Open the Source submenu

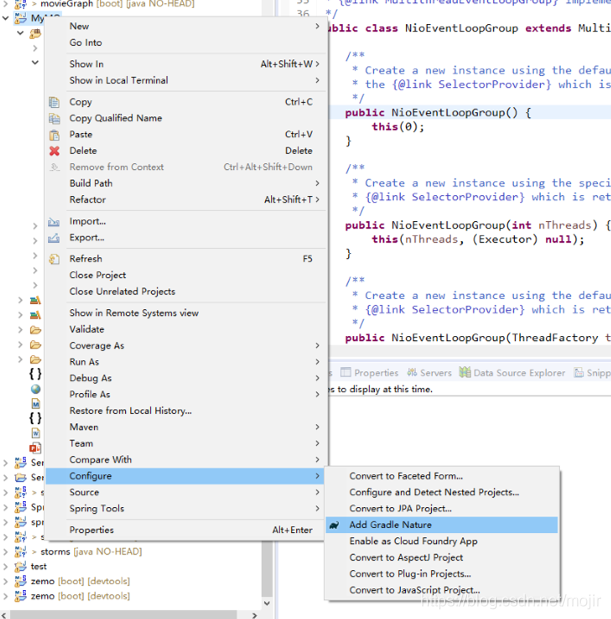[x=186, y=492]
